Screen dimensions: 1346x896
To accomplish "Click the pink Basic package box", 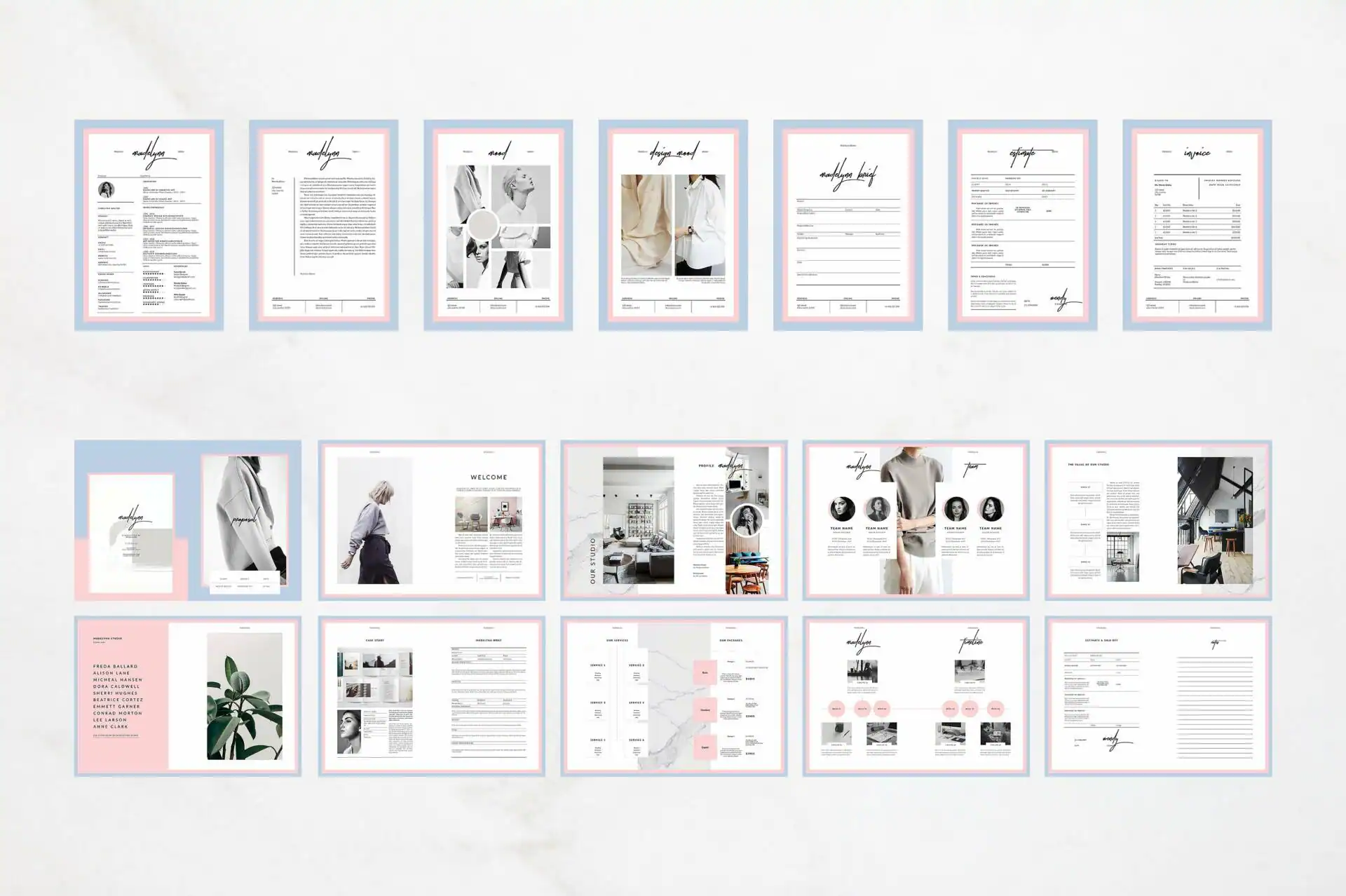I will 705,672.
